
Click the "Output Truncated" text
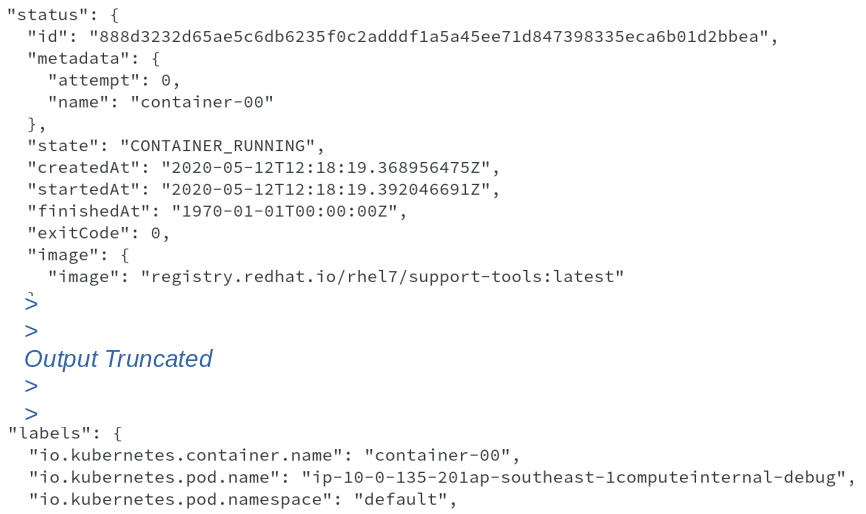coord(118,359)
